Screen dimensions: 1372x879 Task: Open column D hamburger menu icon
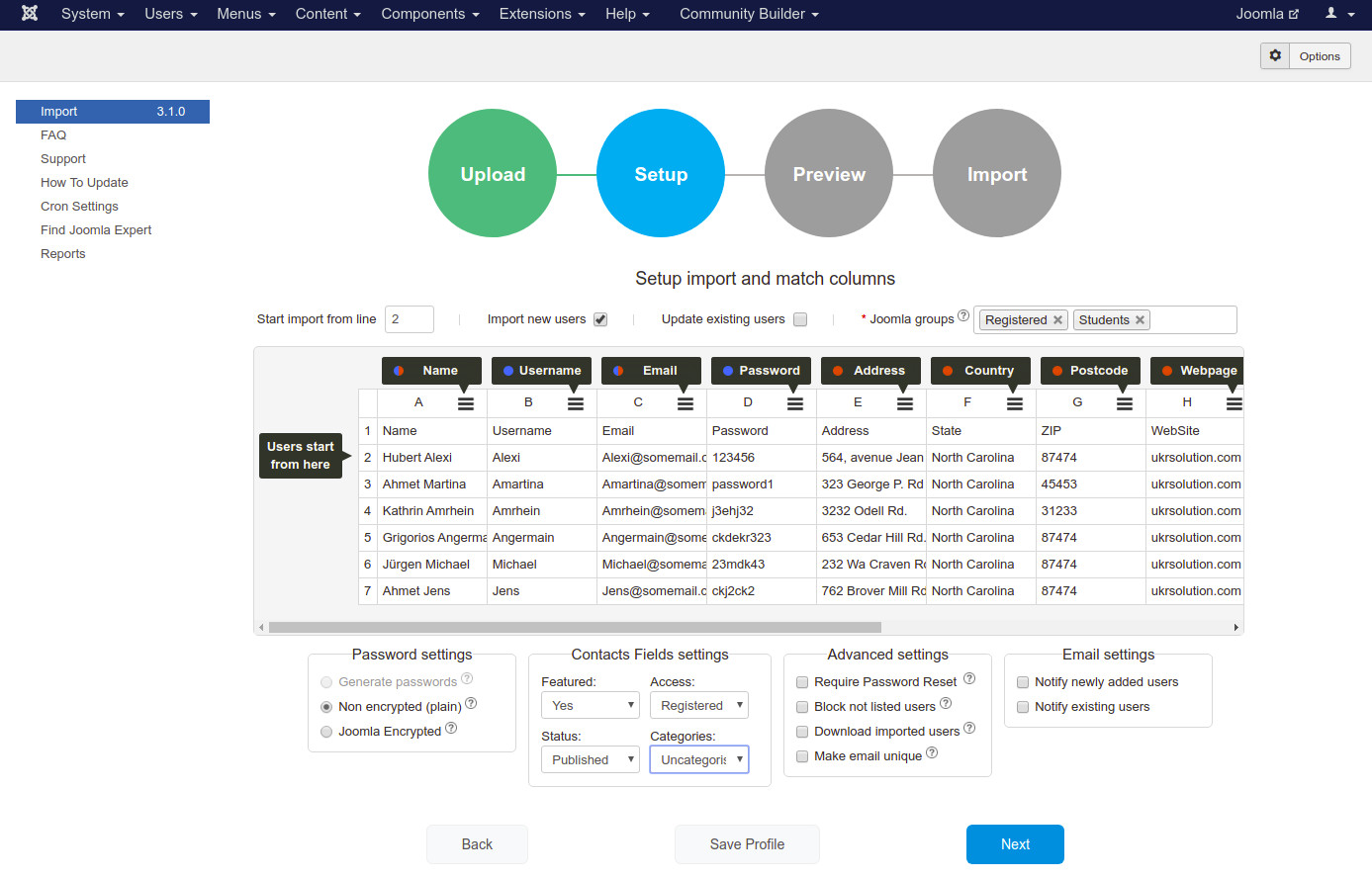pyautogui.click(x=795, y=403)
